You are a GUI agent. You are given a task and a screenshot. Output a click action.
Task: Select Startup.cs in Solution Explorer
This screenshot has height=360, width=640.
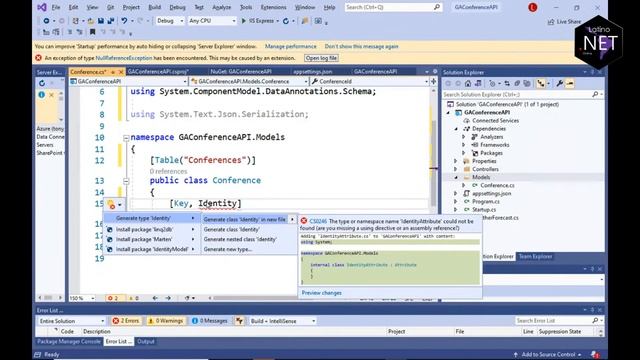tap(484, 209)
